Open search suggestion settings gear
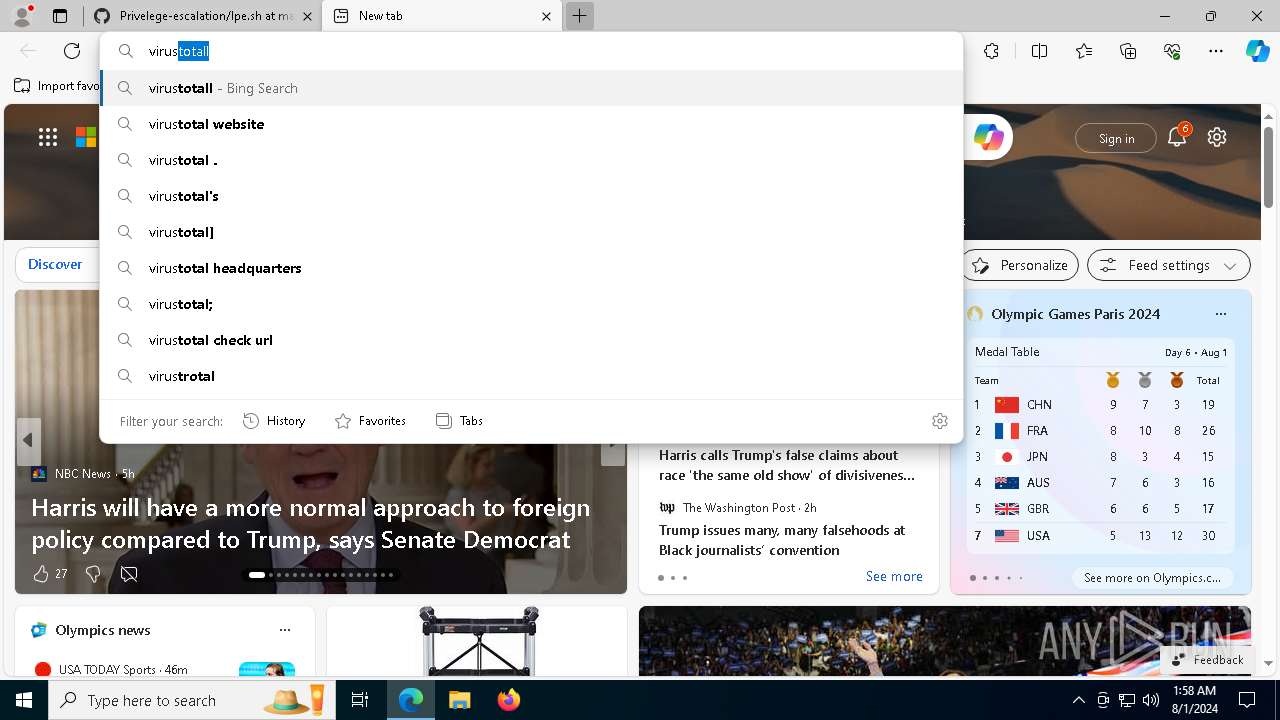Viewport: 1280px width, 720px height. [x=939, y=421]
